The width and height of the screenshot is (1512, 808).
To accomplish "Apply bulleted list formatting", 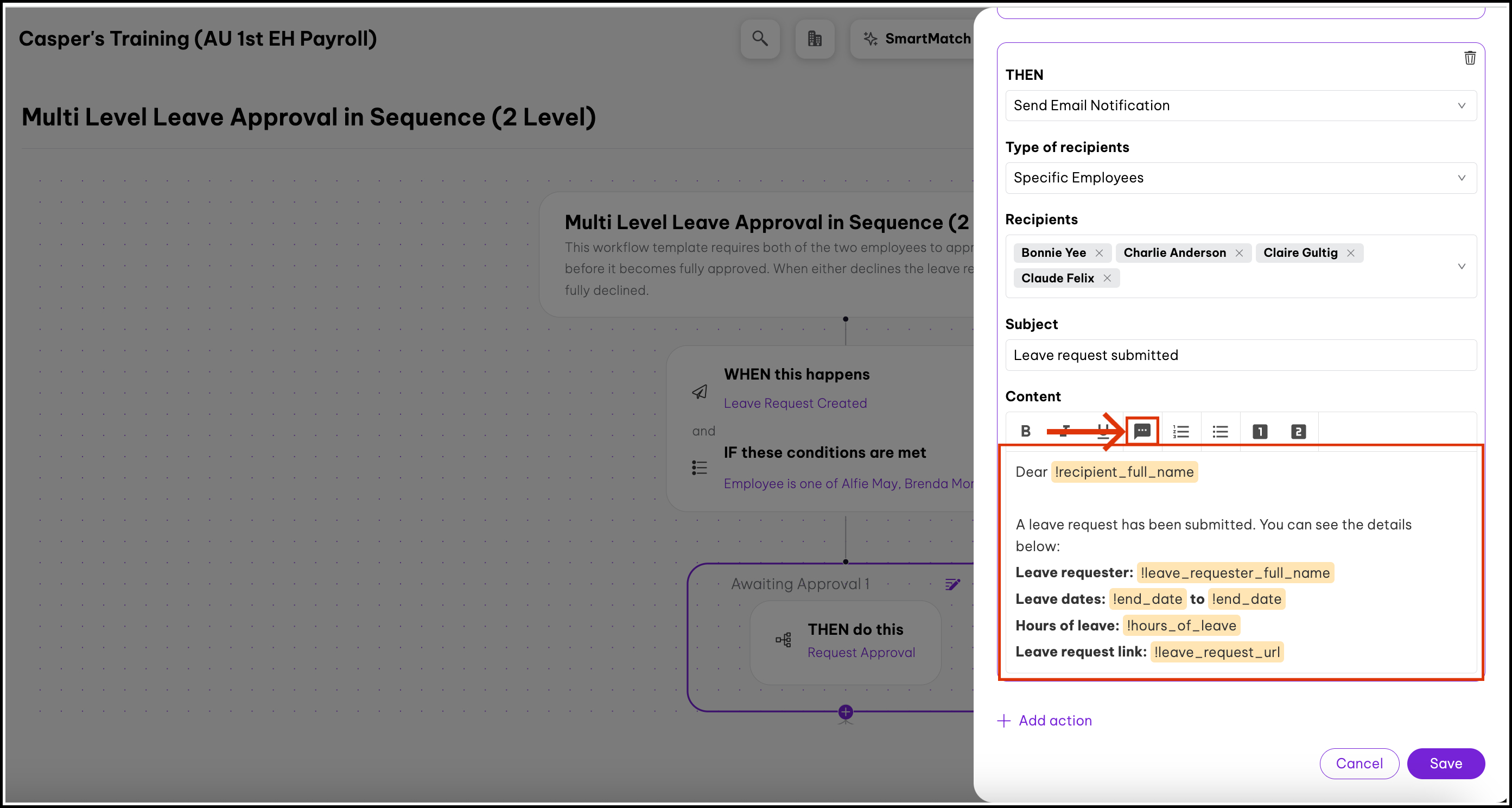I will tap(1220, 432).
